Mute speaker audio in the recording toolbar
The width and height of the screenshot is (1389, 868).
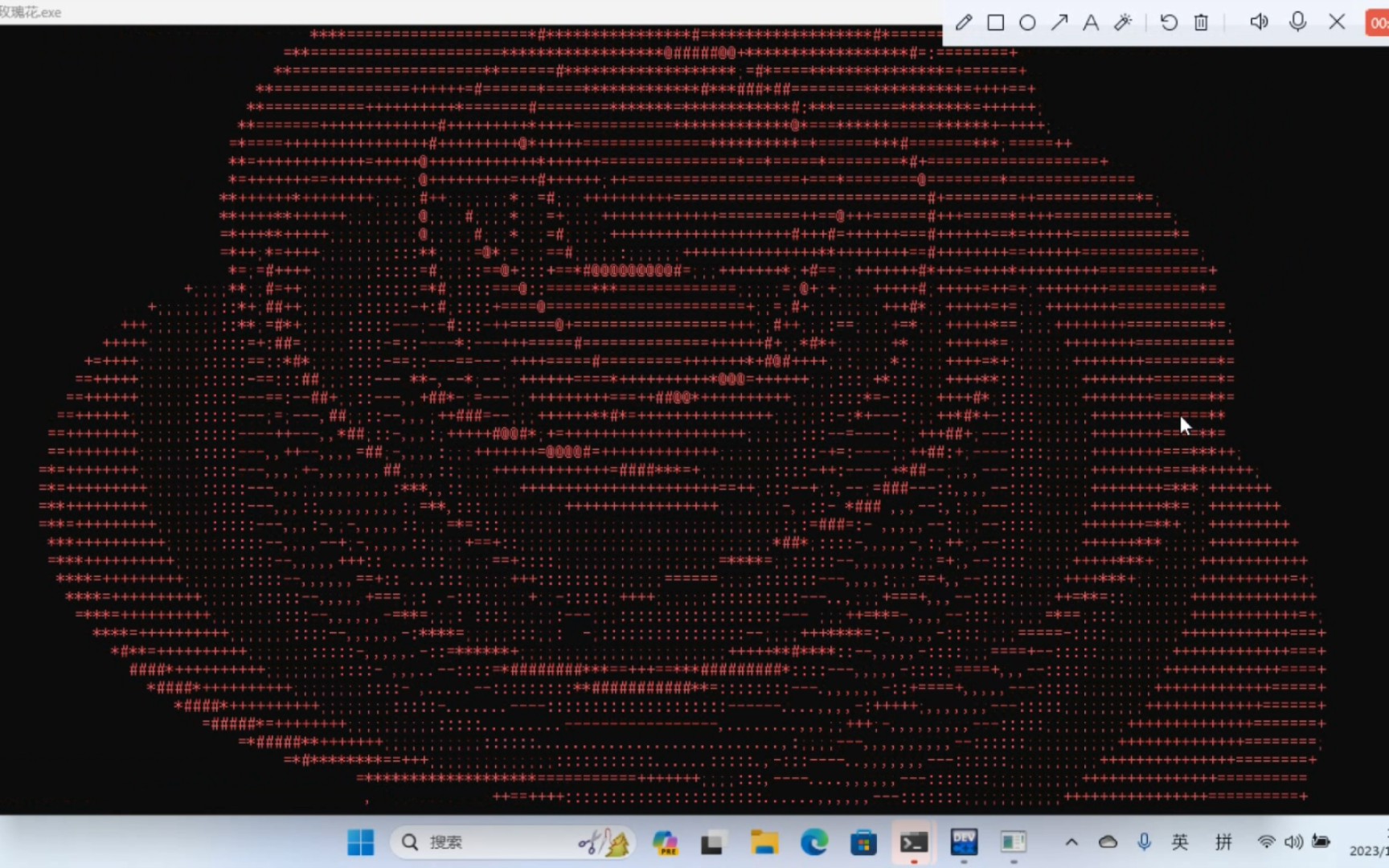[x=1259, y=22]
